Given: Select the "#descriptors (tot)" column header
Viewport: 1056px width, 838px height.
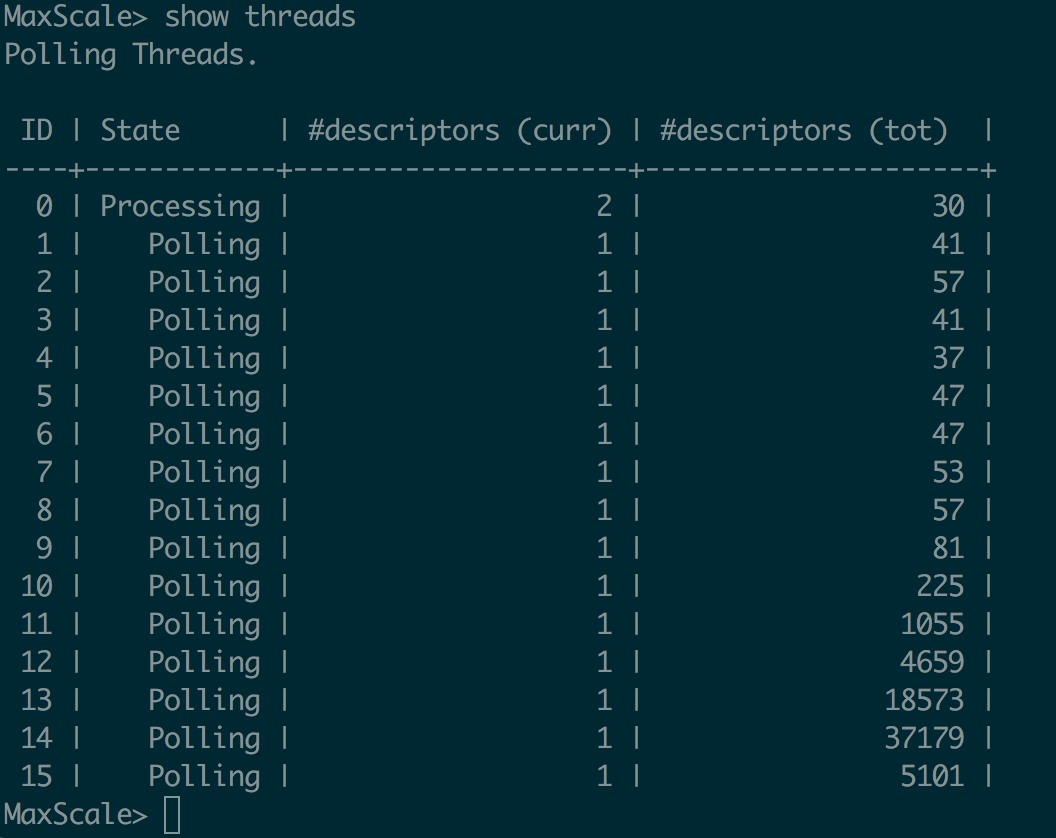Looking at the screenshot, I should tap(804, 130).
